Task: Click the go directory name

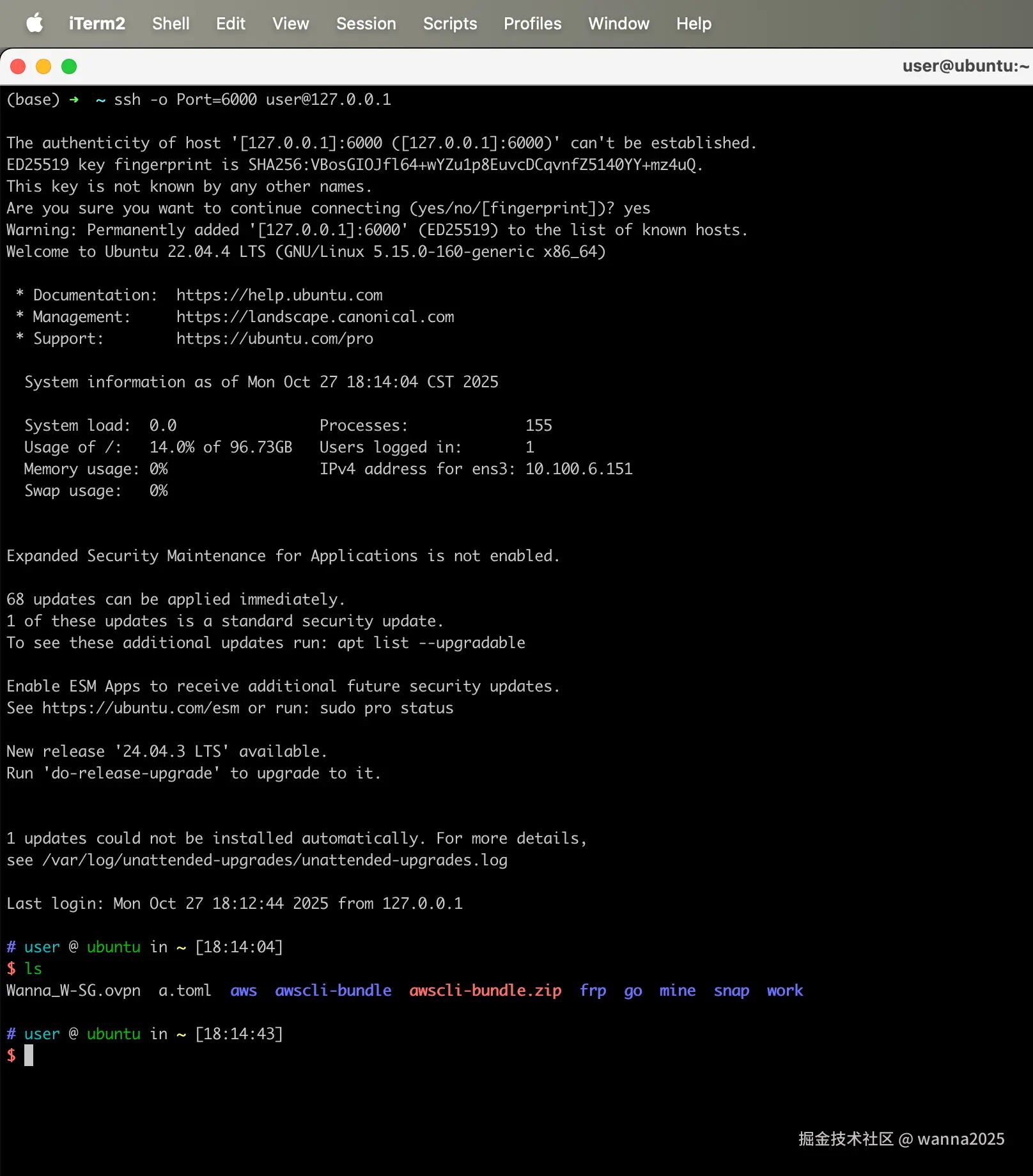Action: click(x=633, y=991)
